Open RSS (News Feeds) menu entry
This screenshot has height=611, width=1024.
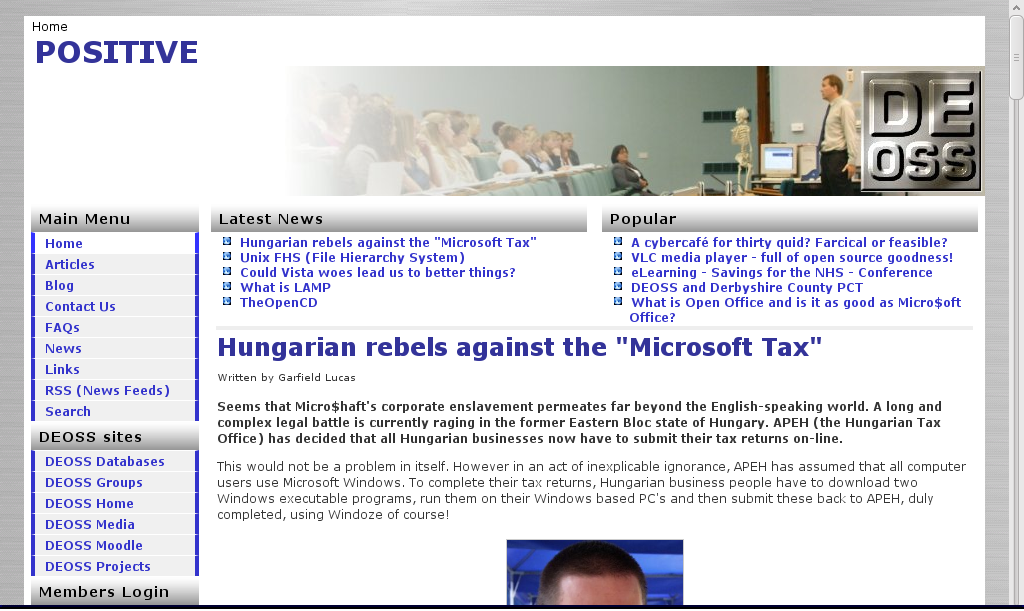click(x=107, y=391)
